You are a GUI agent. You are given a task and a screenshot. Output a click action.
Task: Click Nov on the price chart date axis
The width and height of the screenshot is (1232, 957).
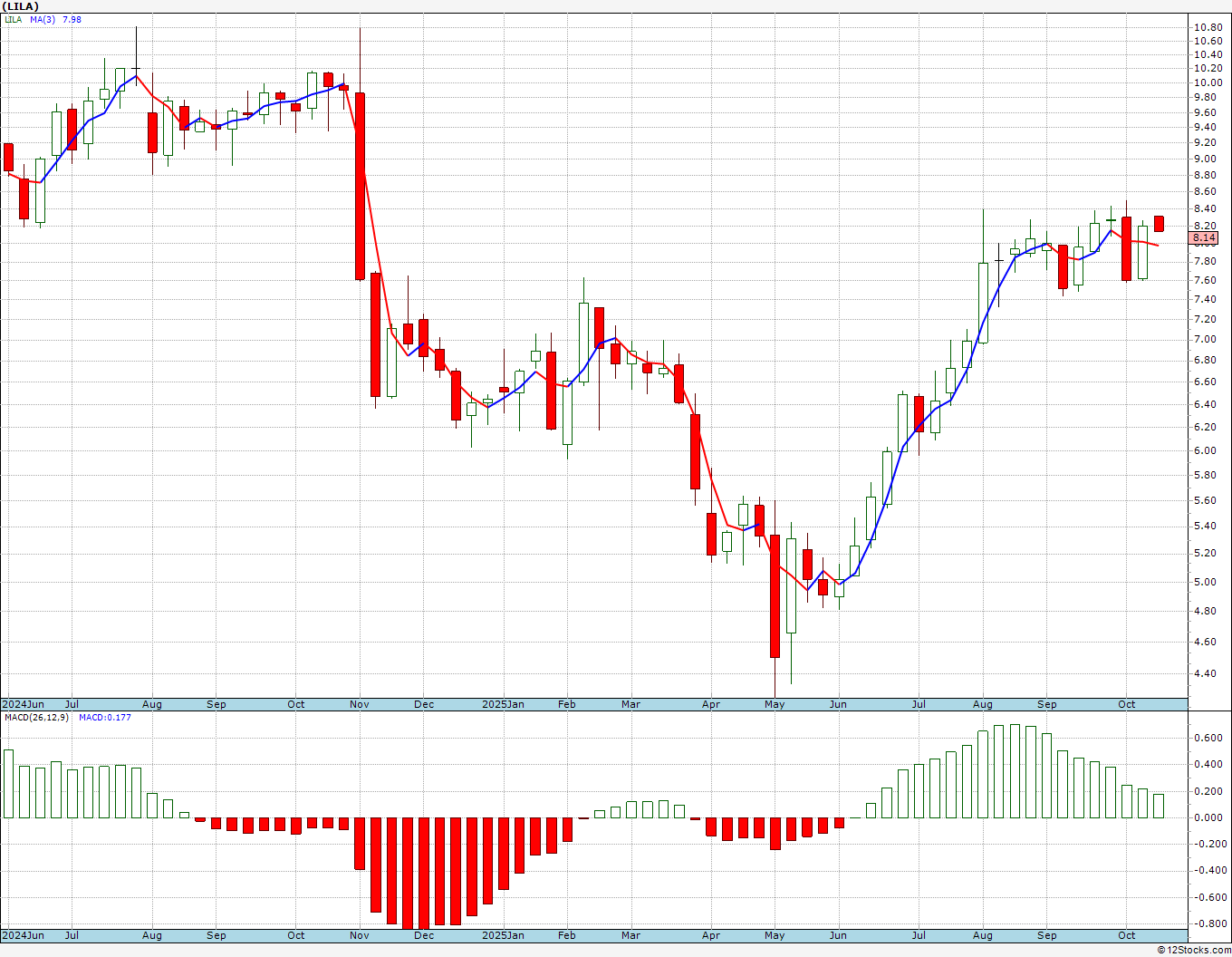[360, 704]
